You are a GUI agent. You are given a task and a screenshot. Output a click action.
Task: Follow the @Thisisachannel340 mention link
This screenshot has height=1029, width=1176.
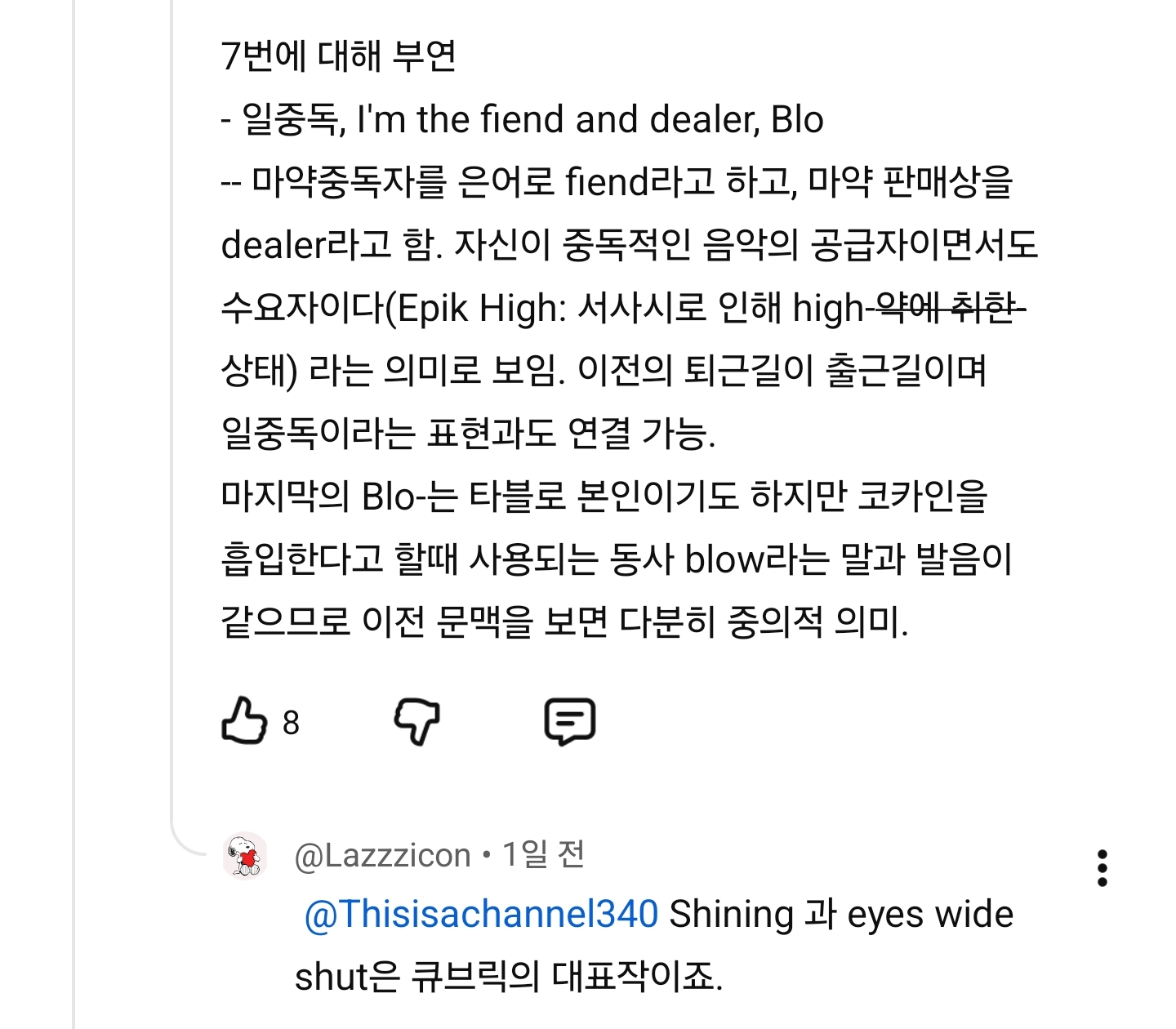pyautogui.click(x=481, y=914)
